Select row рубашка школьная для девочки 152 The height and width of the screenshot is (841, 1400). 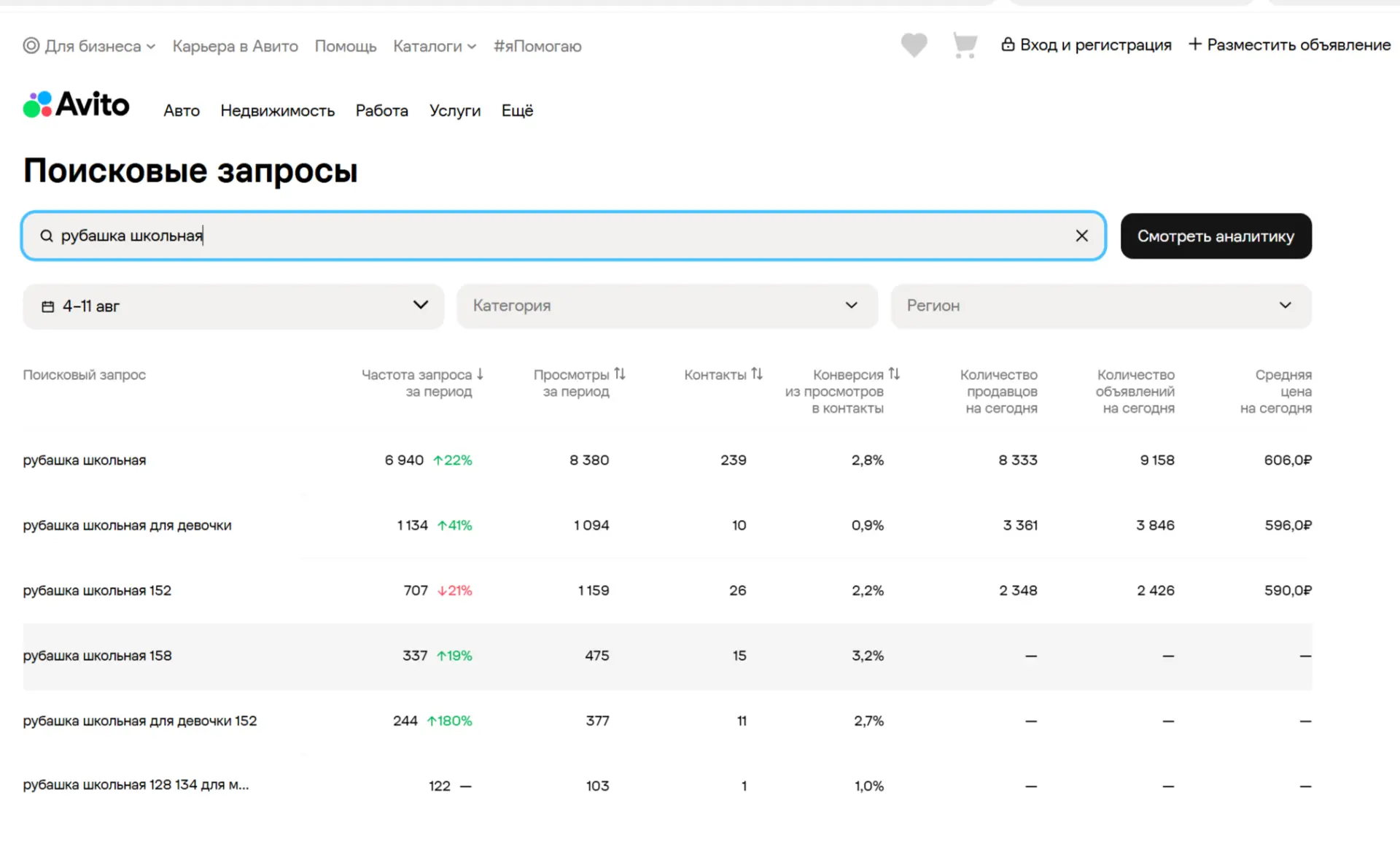[667, 721]
